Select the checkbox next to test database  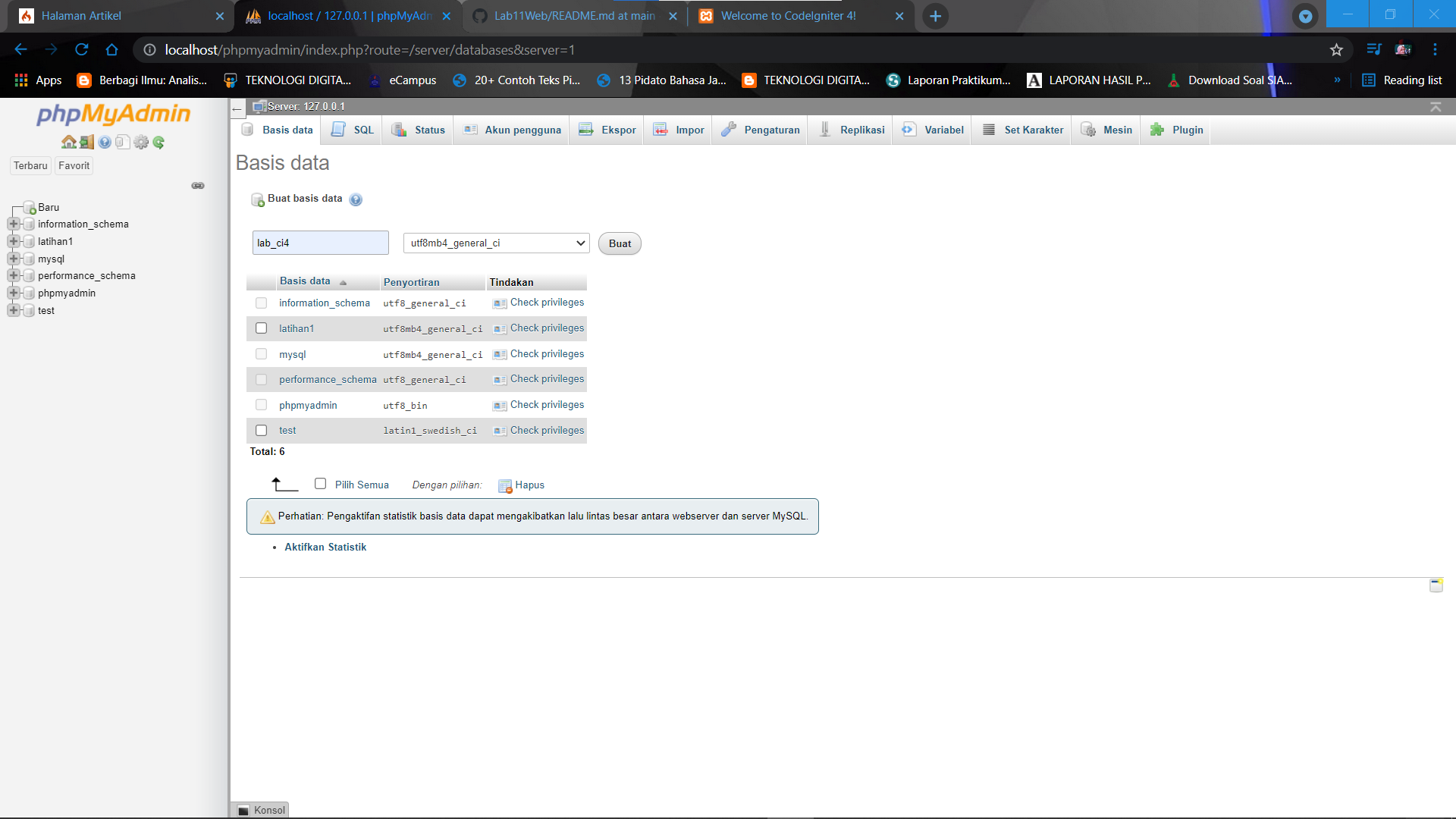(x=261, y=430)
